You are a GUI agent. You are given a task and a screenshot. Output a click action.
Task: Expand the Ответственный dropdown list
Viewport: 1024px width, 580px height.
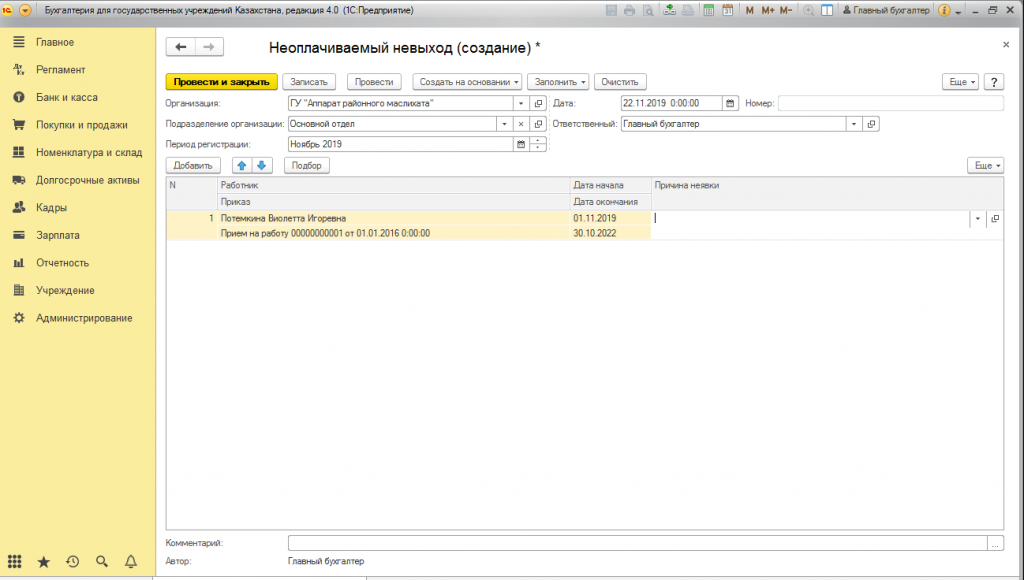854,124
